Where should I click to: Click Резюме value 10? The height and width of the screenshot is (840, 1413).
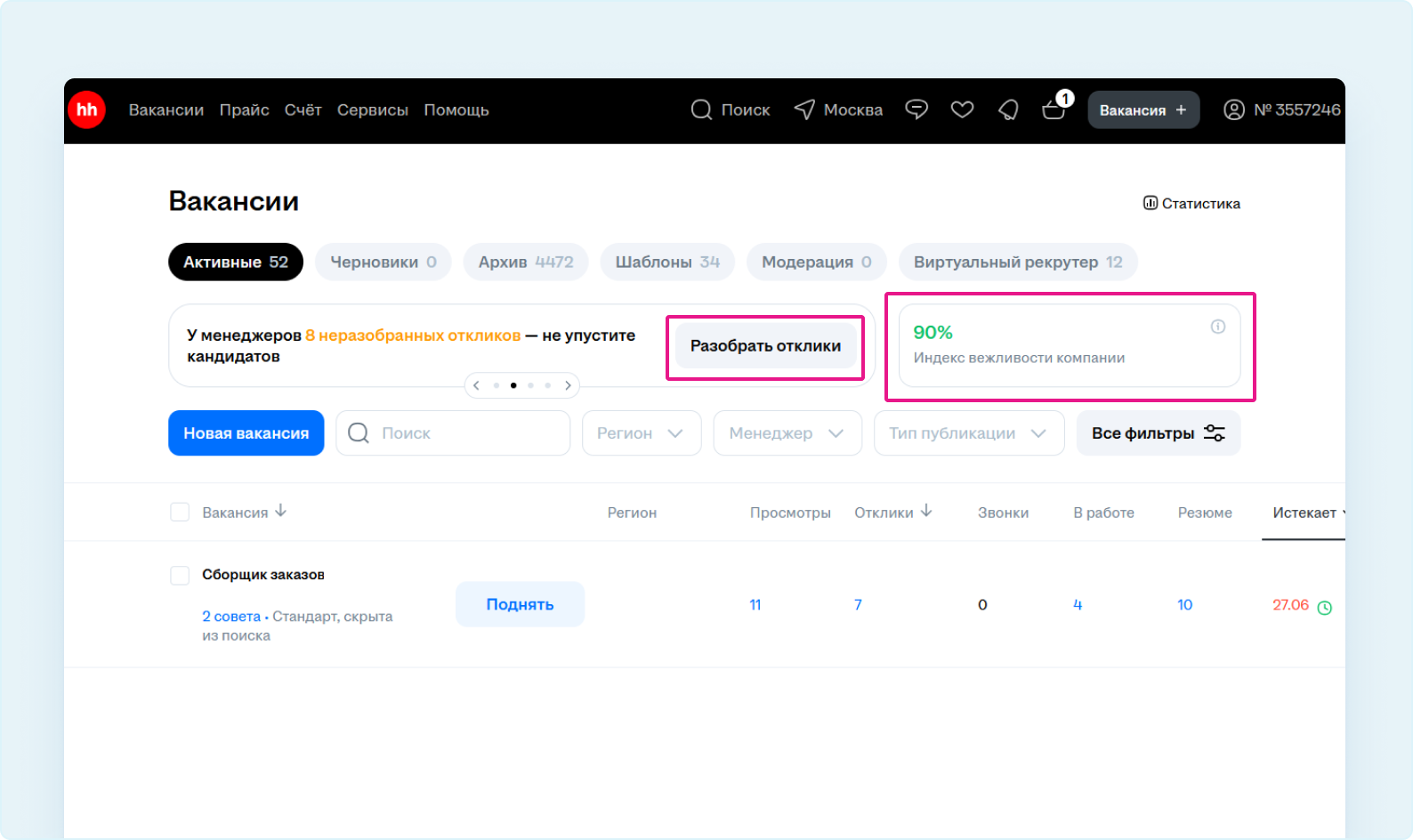tap(1185, 605)
